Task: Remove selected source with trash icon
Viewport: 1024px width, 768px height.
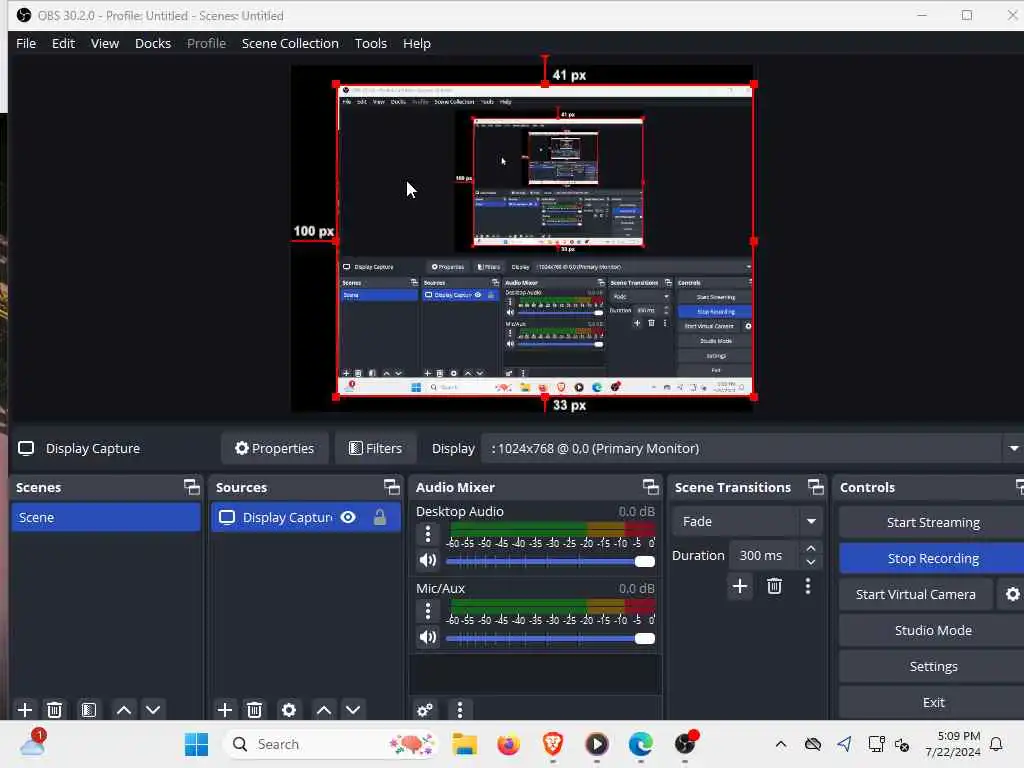Action: (255, 709)
